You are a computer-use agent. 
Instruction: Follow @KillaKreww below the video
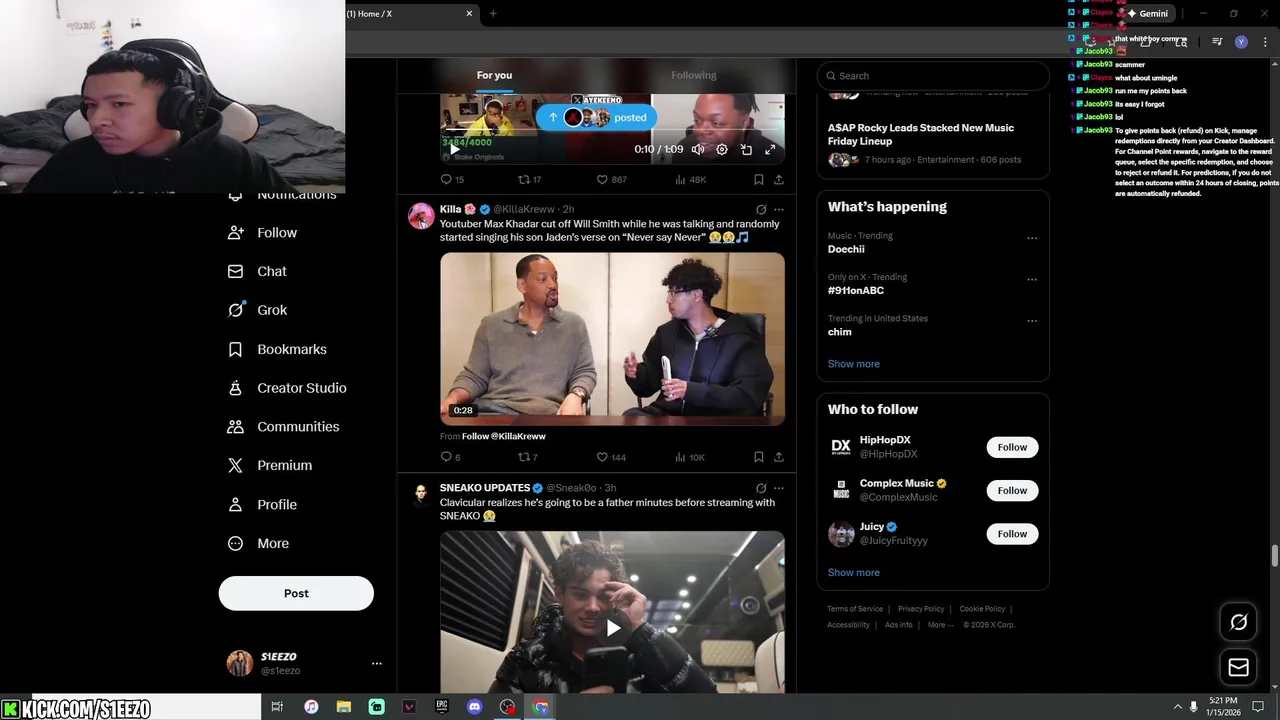point(503,436)
